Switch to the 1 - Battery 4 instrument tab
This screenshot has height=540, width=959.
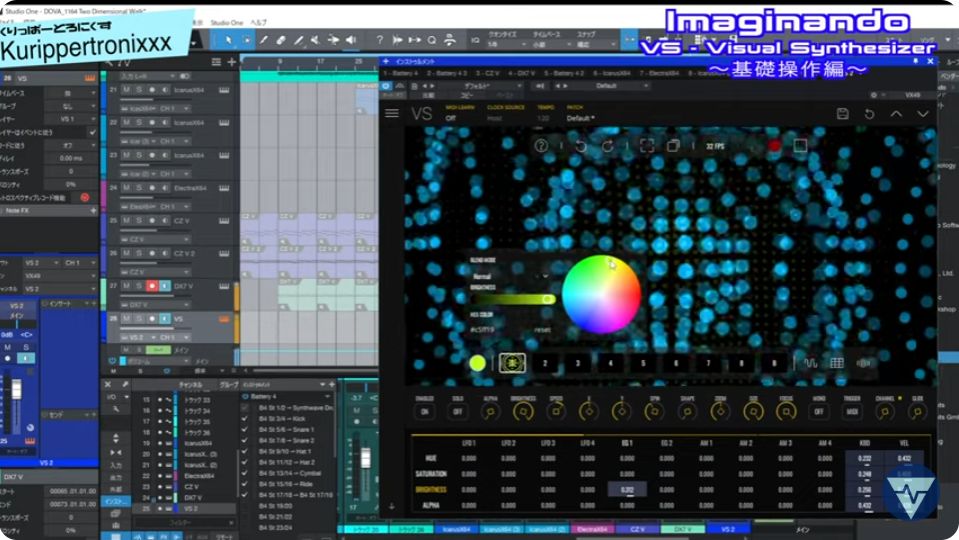click(401, 73)
